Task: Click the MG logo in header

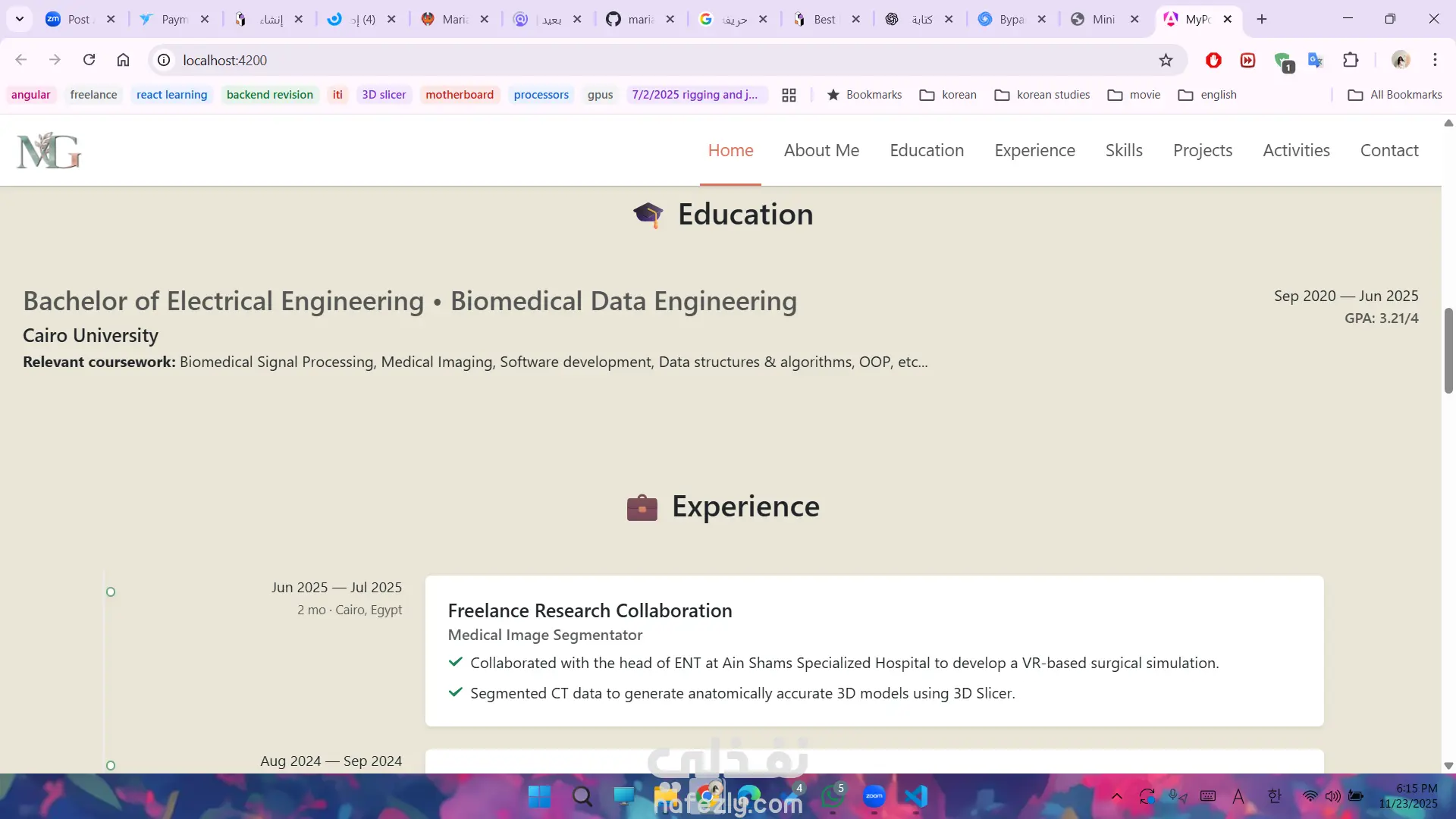Action: coord(49,150)
